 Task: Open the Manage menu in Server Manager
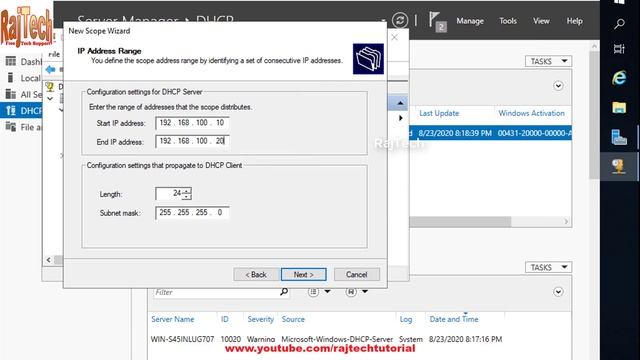(470, 21)
